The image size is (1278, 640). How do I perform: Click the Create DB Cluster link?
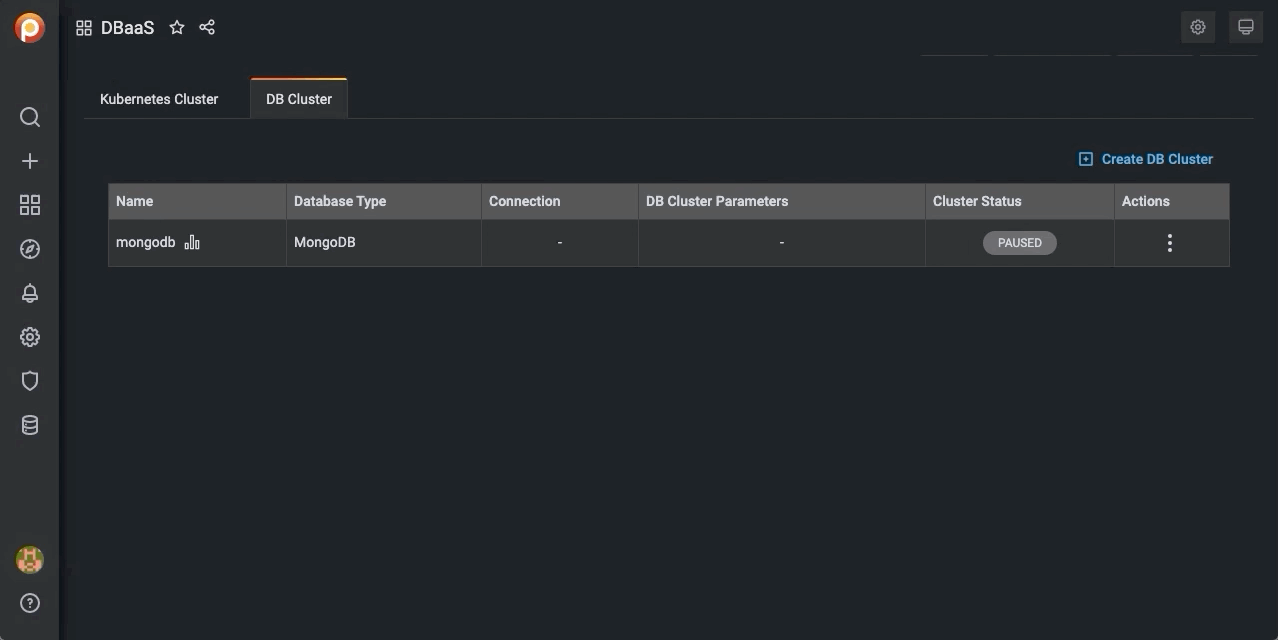(1146, 159)
